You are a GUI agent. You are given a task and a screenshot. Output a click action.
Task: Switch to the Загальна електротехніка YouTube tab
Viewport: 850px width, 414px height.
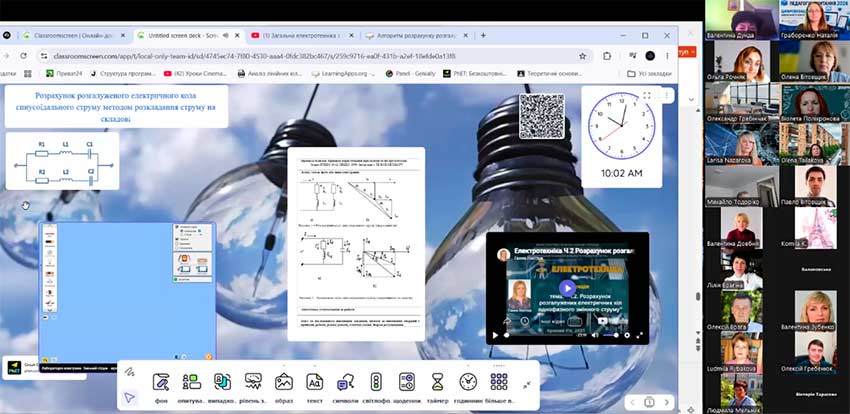click(302, 36)
